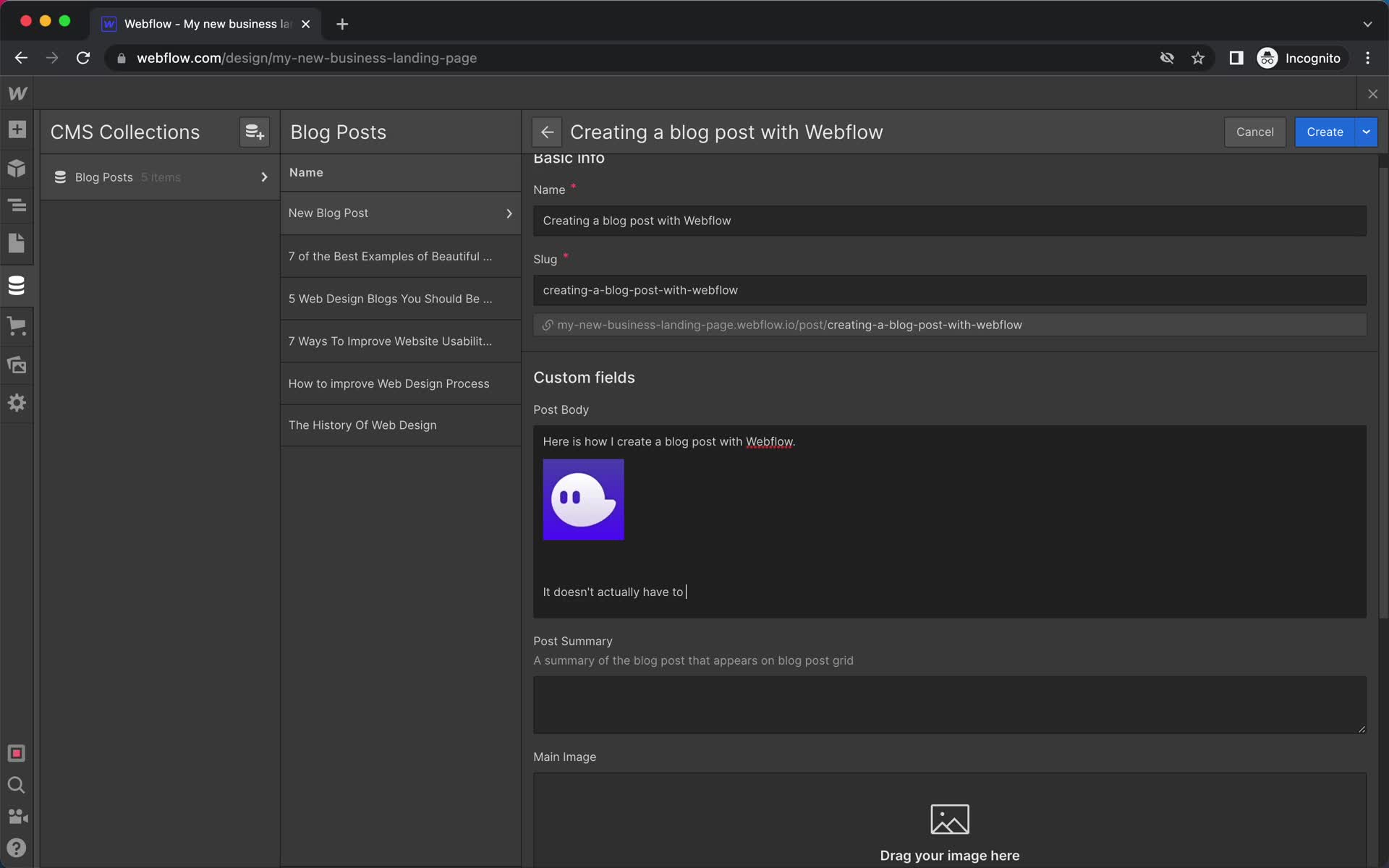The width and height of the screenshot is (1389, 868).
Task: Go back in browser history
Action: pyautogui.click(x=21, y=58)
